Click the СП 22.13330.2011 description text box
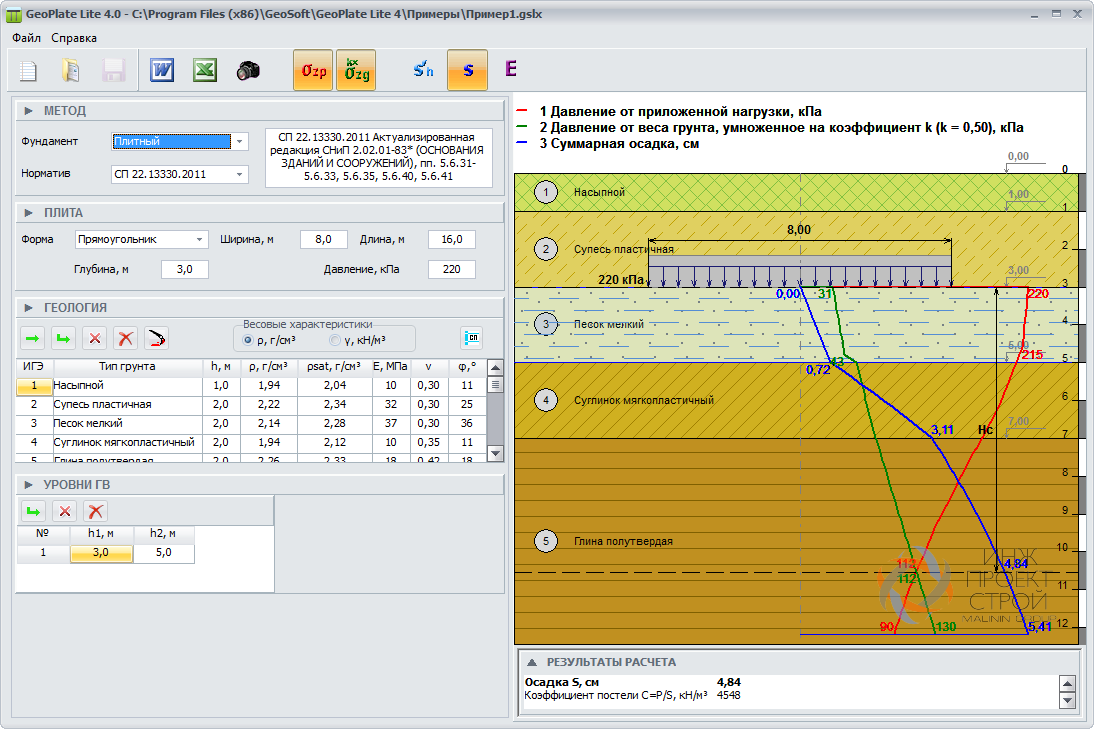 coord(379,157)
